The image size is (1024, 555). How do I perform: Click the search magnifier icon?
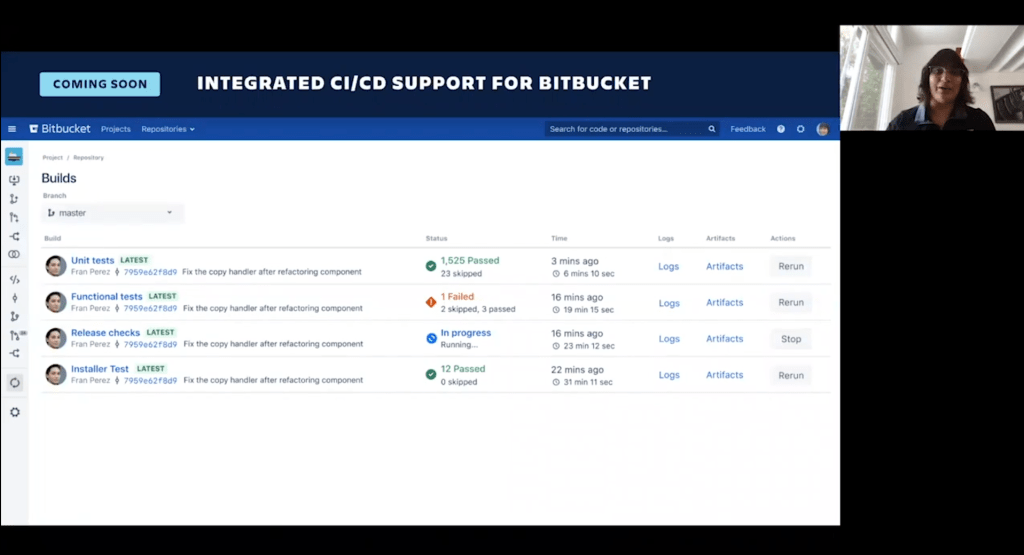(712, 129)
